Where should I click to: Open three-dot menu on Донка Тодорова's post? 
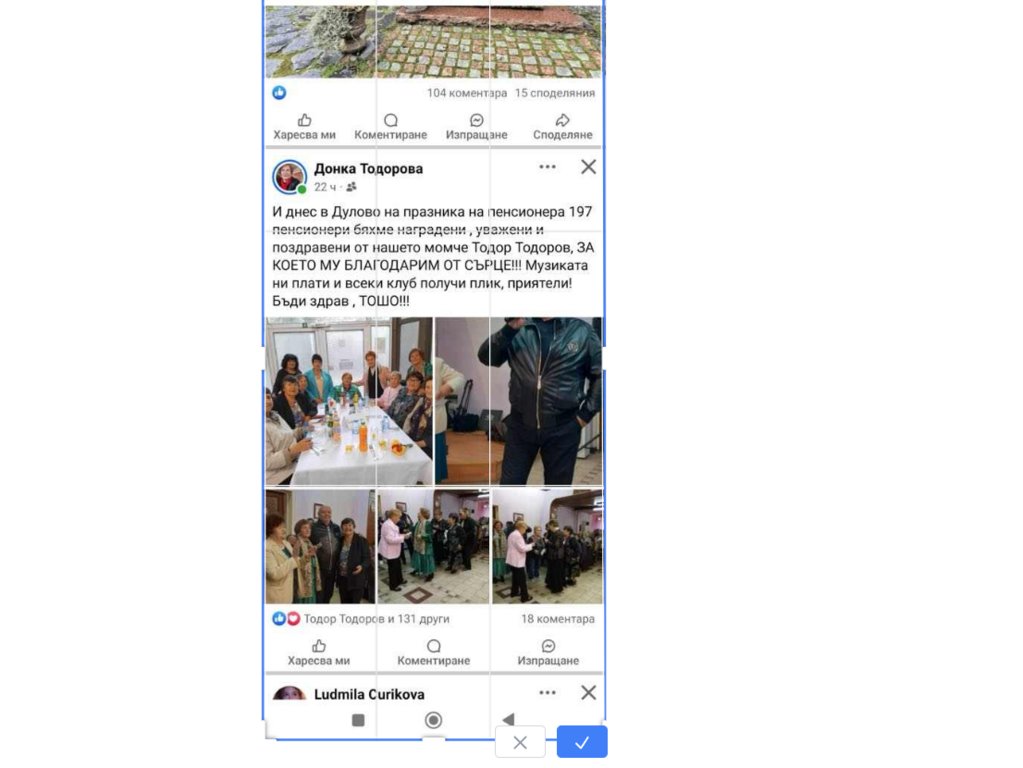(547, 167)
